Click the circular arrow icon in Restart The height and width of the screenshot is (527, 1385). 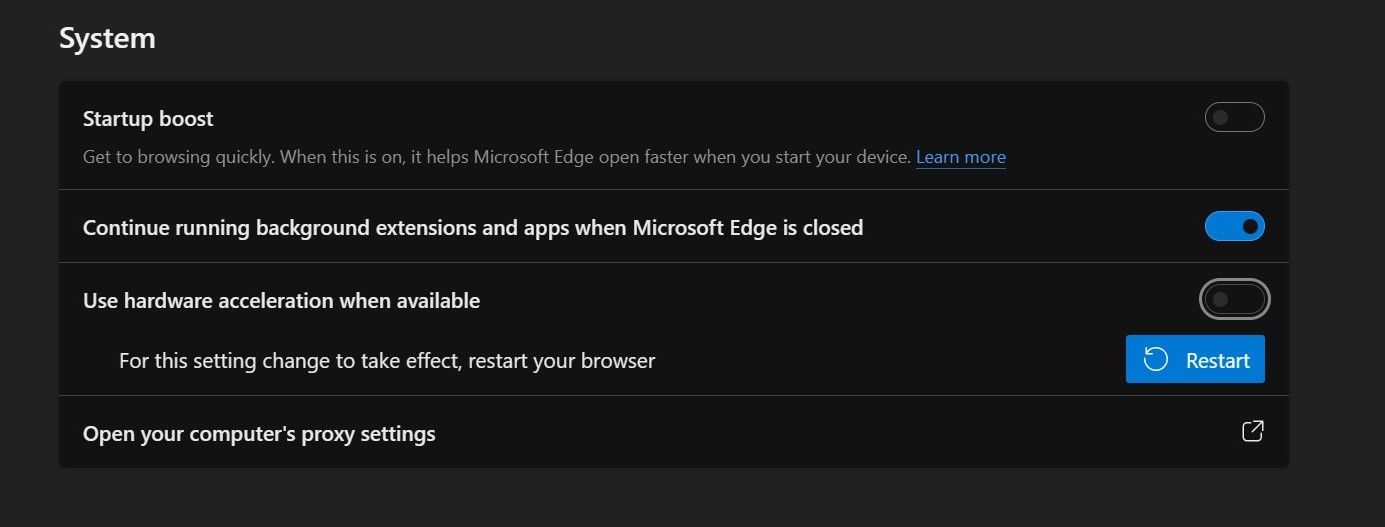pos(1156,360)
